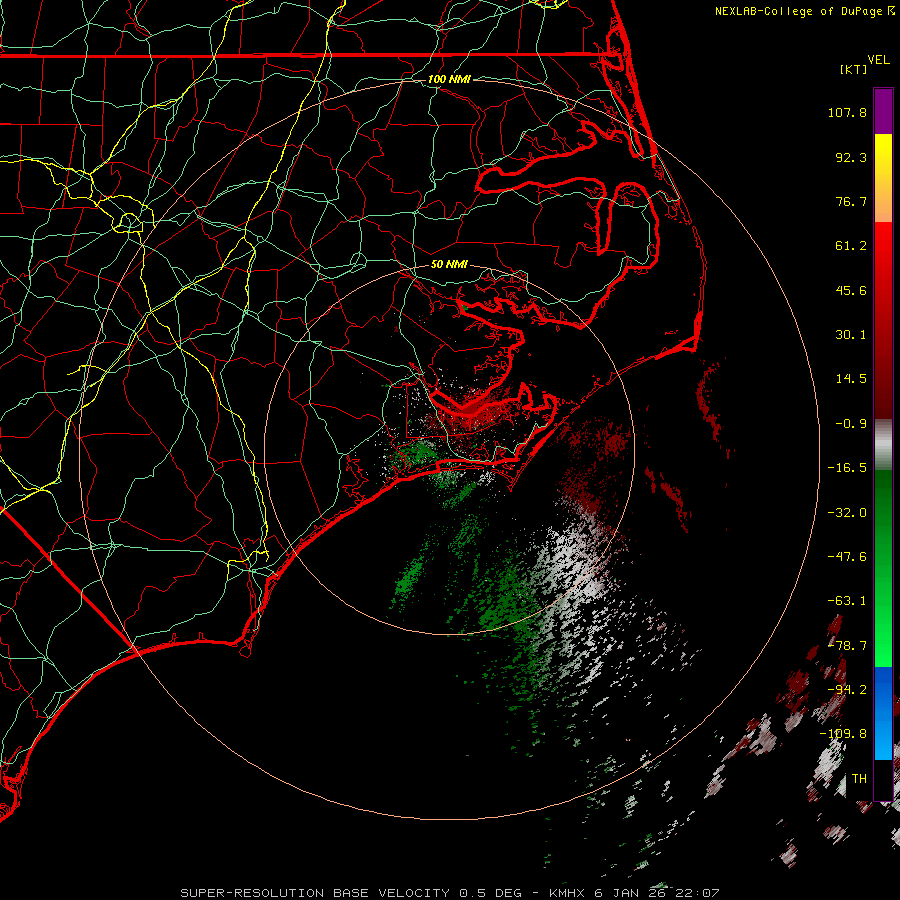Click the 30.1 value on velocity scale
This screenshot has height=900, width=900.
(851, 335)
